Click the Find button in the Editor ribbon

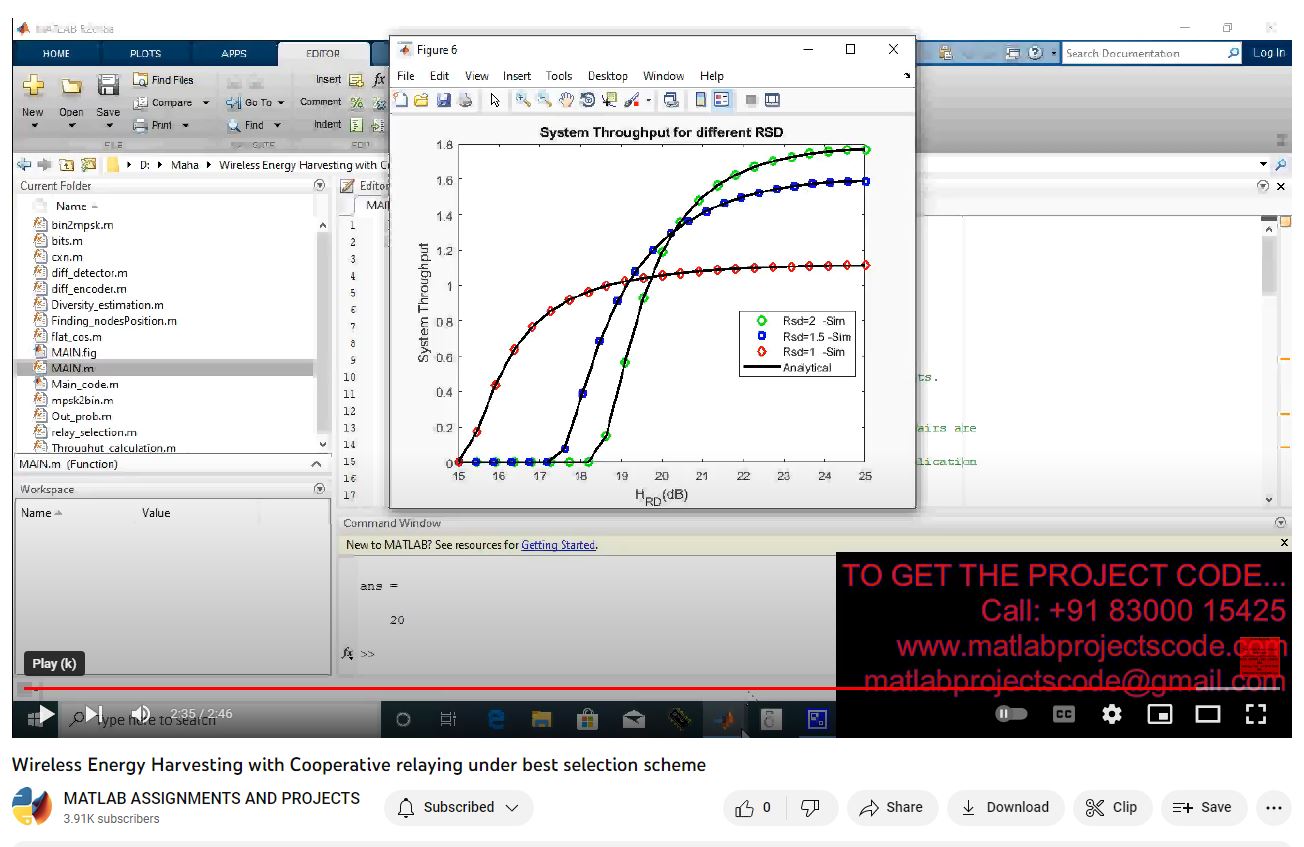pyautogui.click(x=246, y=126)
